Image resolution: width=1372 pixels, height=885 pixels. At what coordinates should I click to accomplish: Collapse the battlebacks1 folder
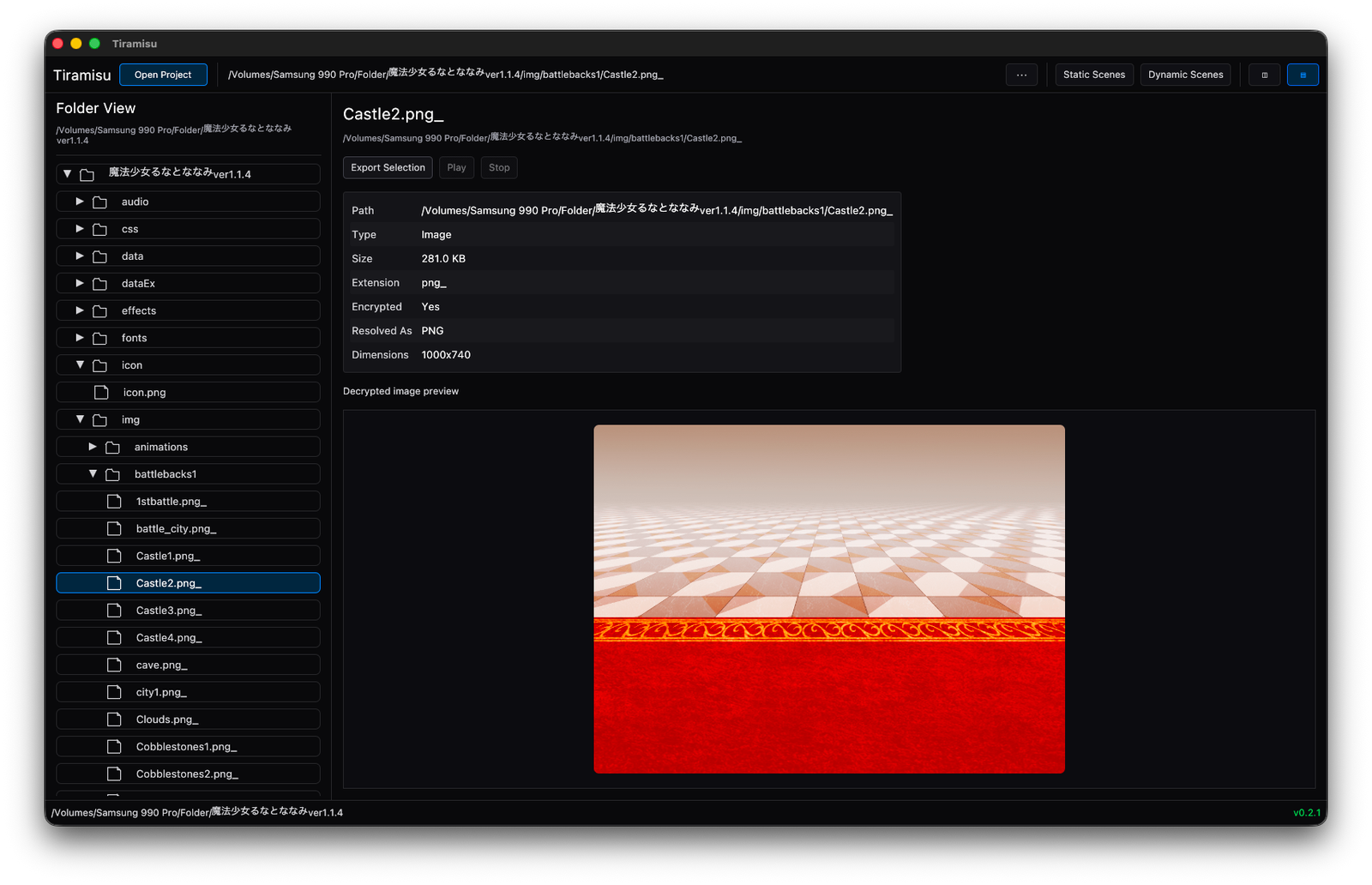pos(93,473)
